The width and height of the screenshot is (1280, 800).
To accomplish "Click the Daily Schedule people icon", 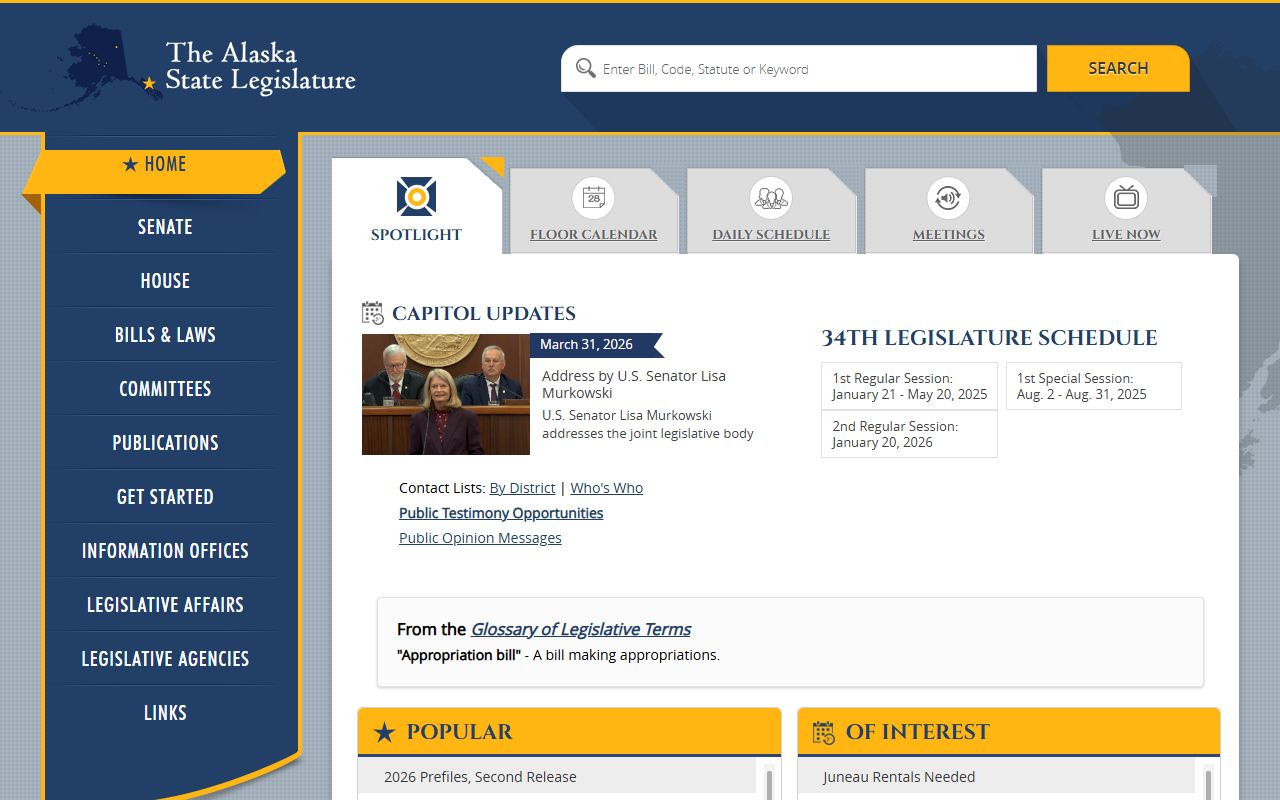I will [x=771, y=197].
